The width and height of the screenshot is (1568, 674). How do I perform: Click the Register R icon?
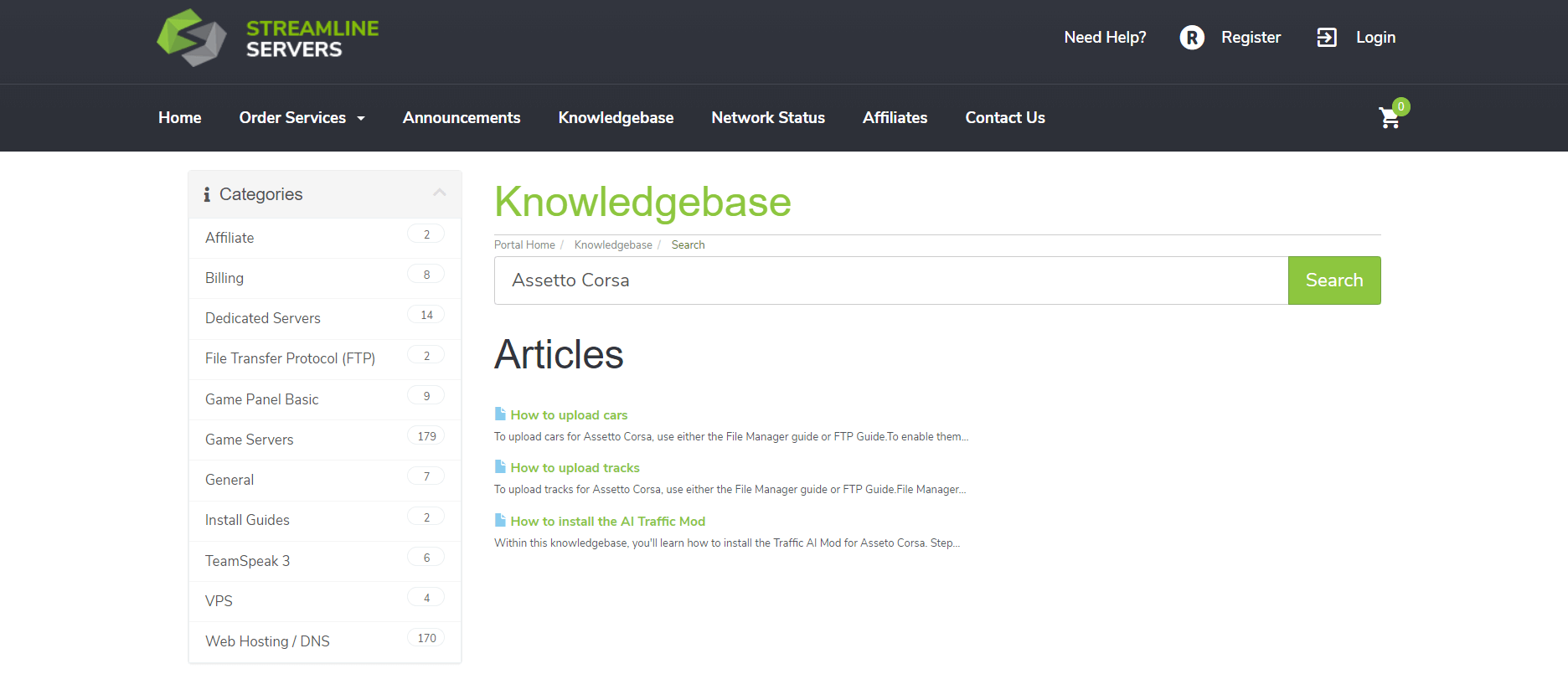tap(1192, 38)
